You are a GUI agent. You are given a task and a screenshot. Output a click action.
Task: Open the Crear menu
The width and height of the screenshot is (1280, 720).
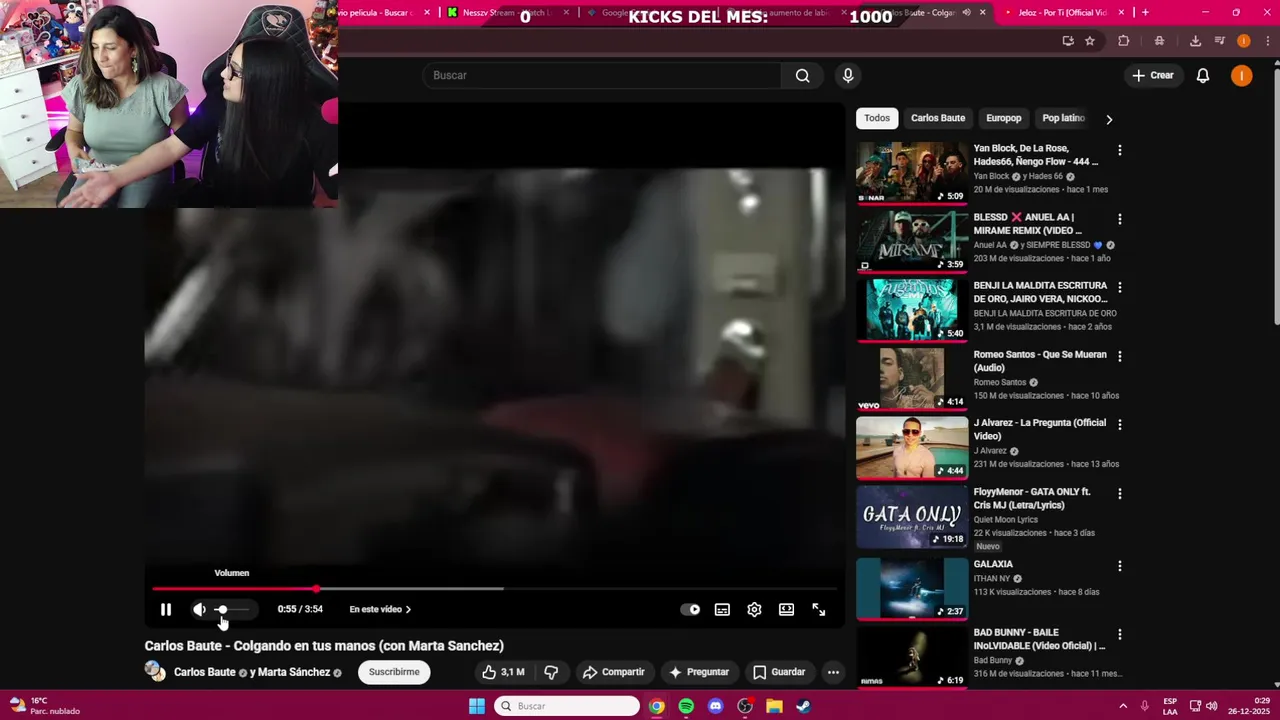tap(1152, 75)
